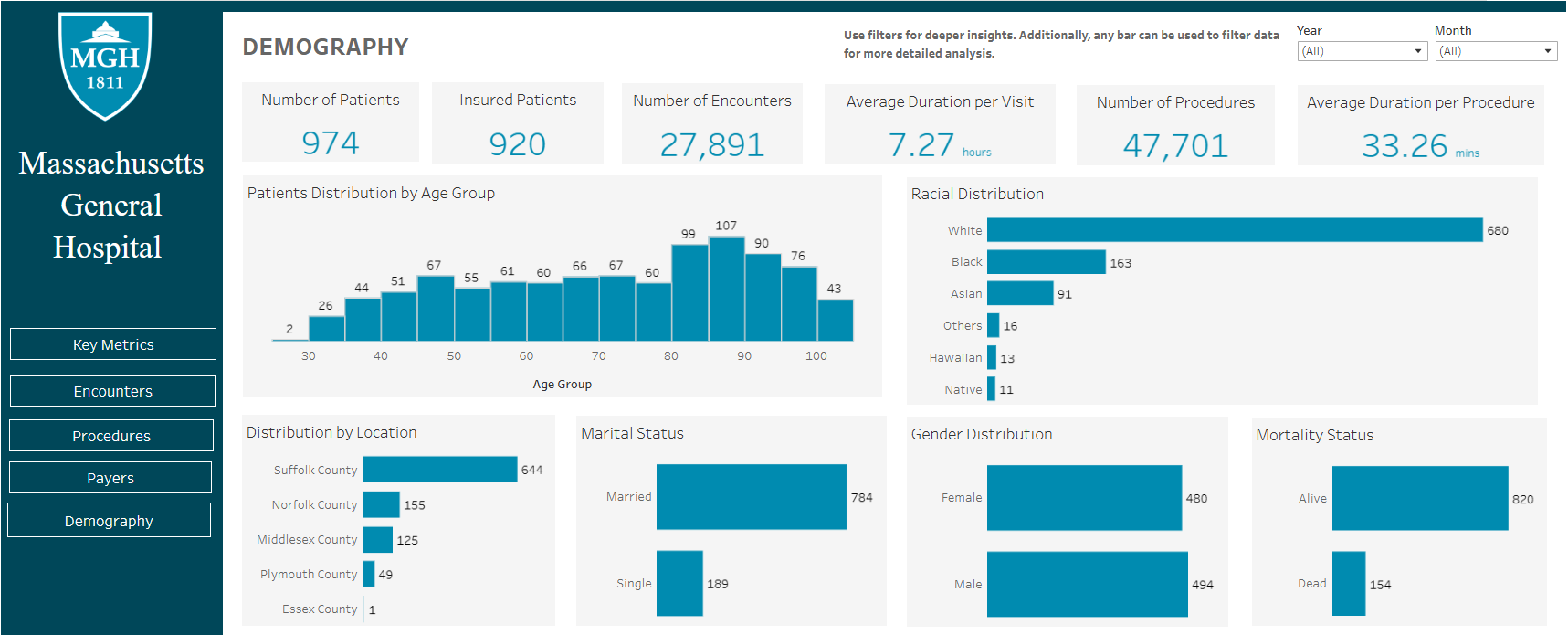Select the Single marital status bar
Viewport: 1568px width, 635px height.
point(679,583)
